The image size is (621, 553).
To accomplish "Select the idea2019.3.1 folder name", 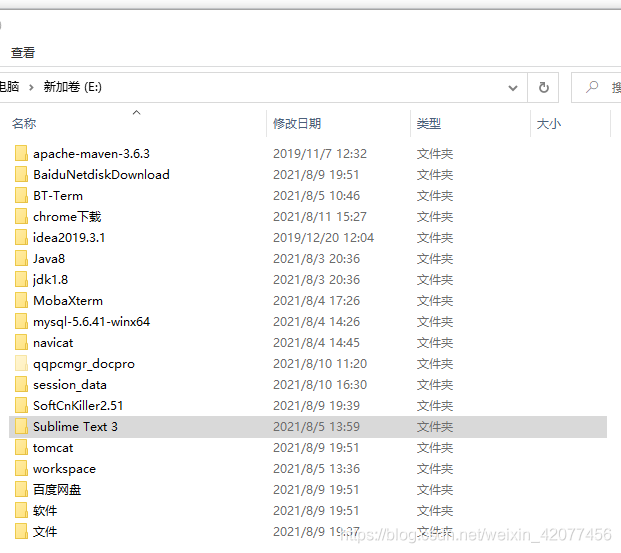I will (69, 237).
